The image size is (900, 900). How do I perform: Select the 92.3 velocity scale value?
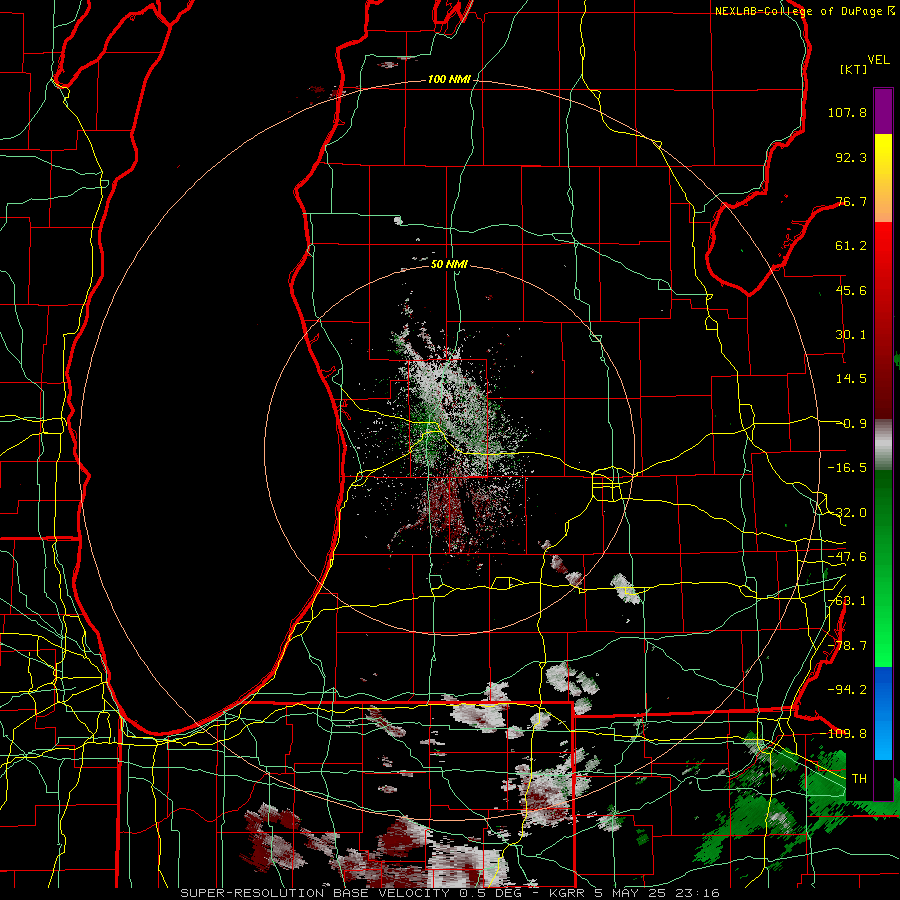coord(851,157)
